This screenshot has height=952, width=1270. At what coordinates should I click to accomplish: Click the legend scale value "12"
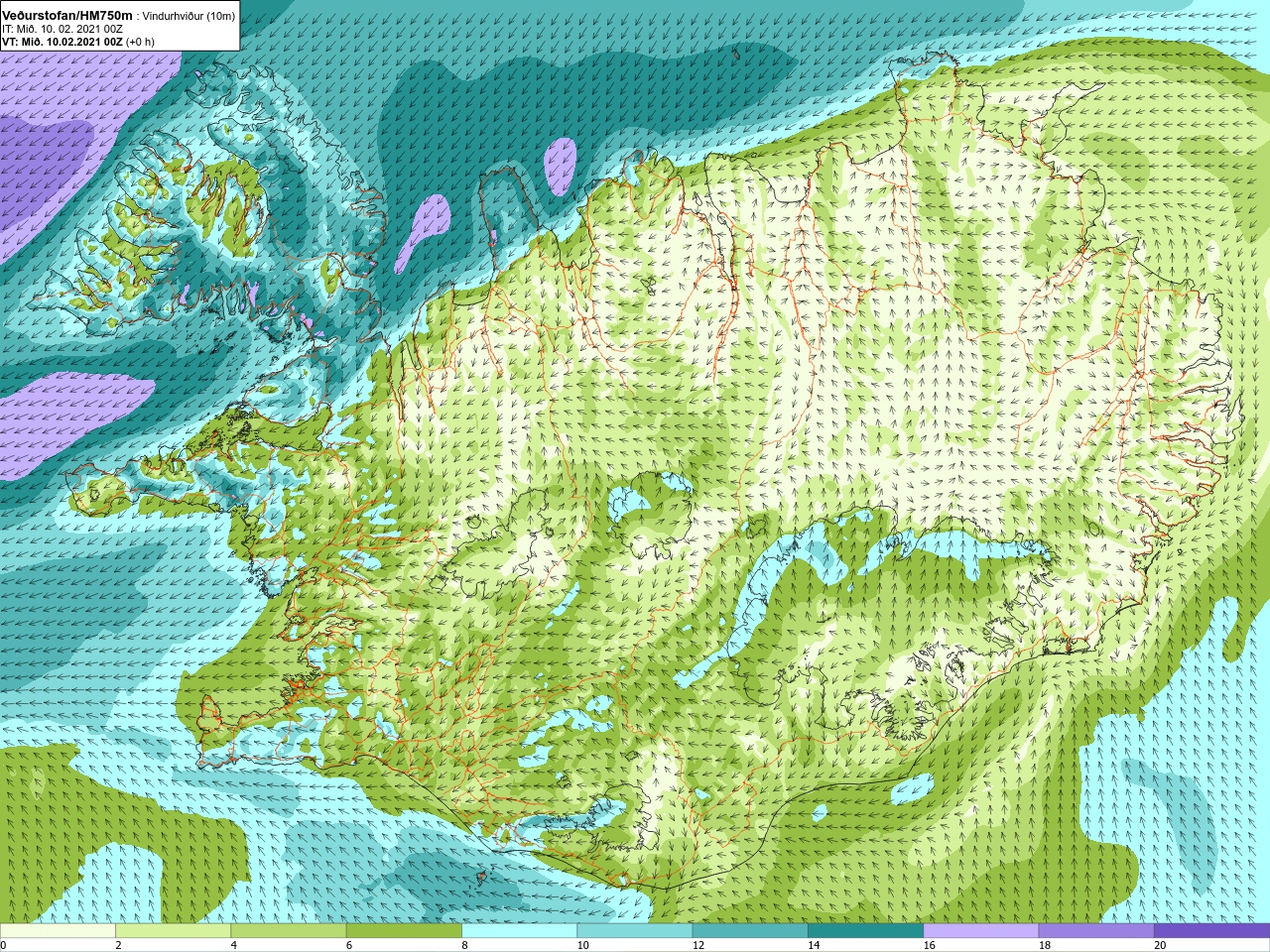point(698,945)
